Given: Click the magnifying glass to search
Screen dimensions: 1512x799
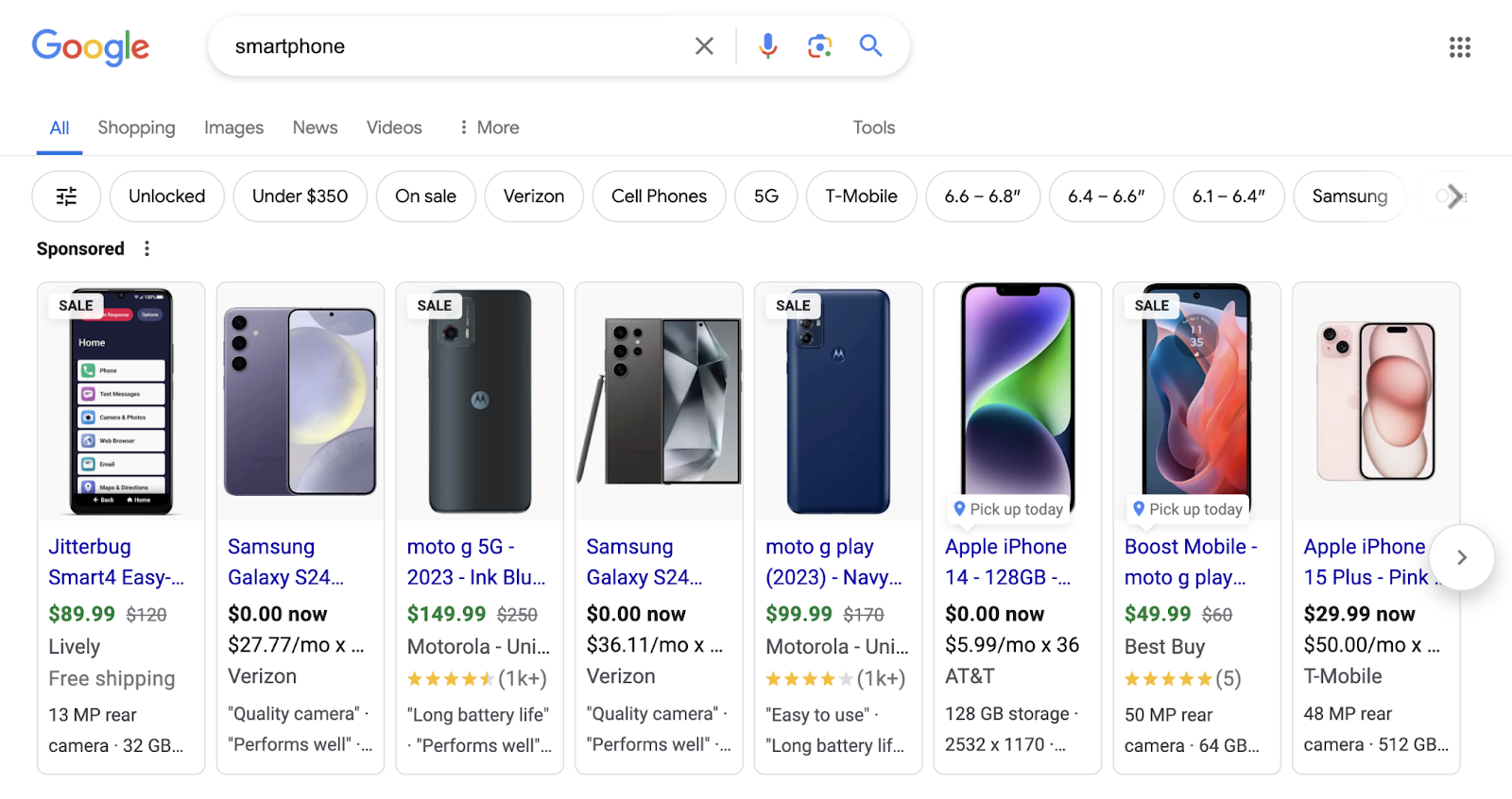Looking at the screenshot, I should click(869, 45).
